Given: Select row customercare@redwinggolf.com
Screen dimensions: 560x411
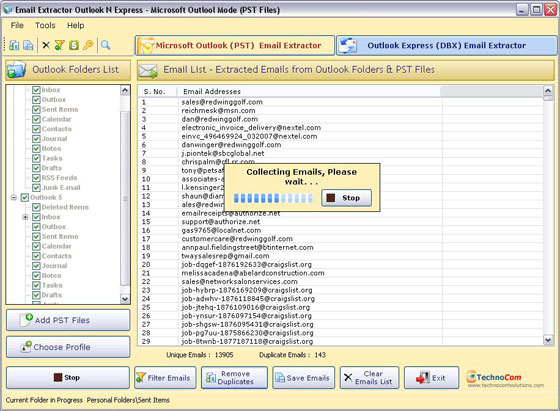Looking at the screenshot, I should click(341, 239).
